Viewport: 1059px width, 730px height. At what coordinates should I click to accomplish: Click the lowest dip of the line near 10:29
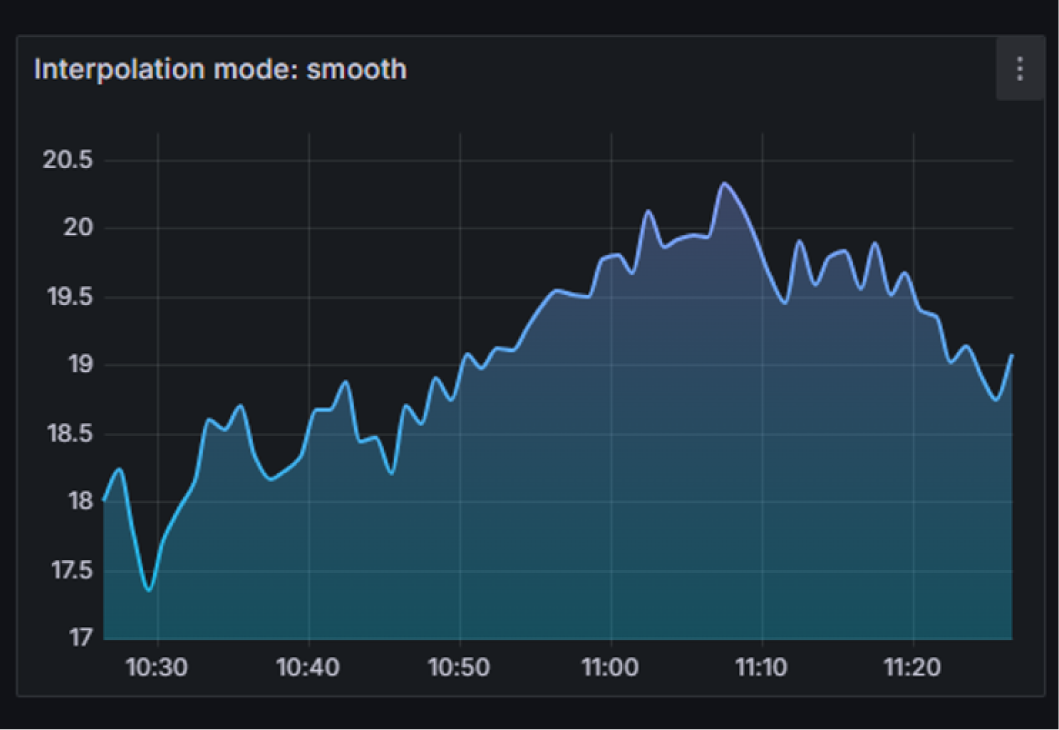149,590
